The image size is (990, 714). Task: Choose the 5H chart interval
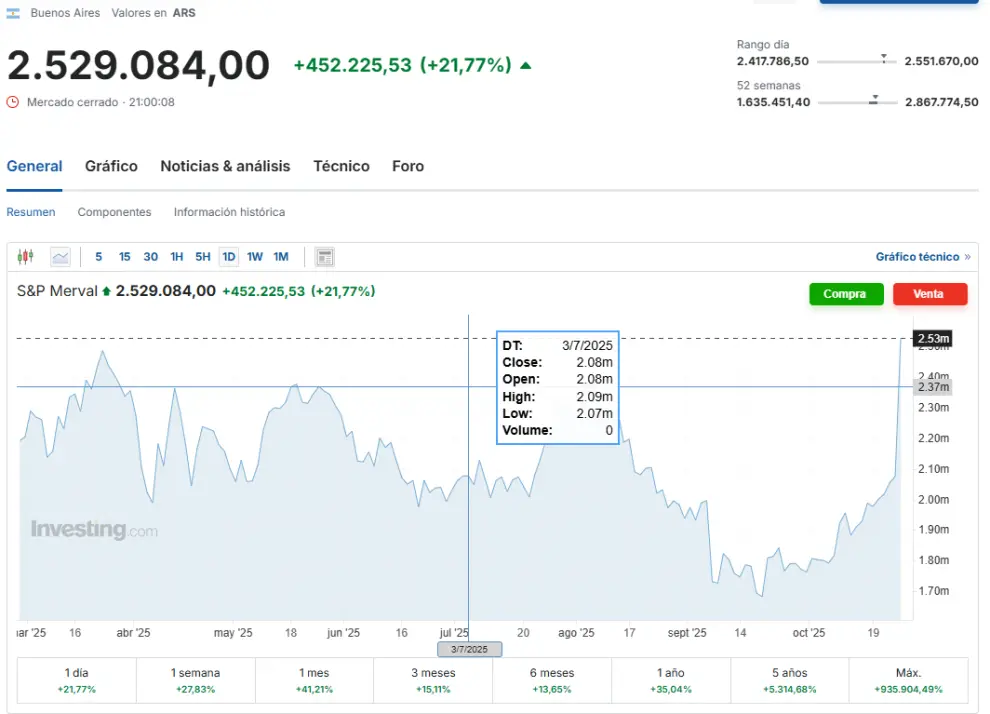(x=203, y=257)
